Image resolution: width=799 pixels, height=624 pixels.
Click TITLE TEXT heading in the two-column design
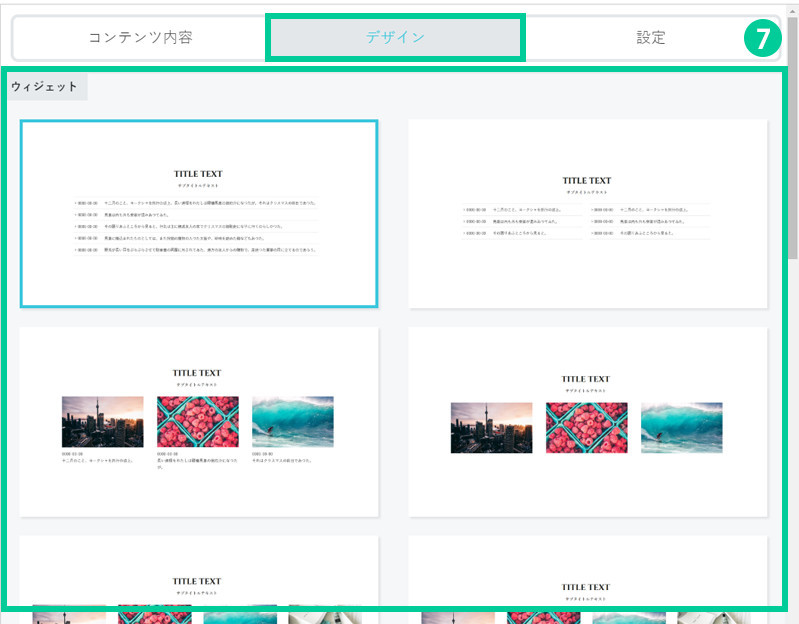pos(586,181)
